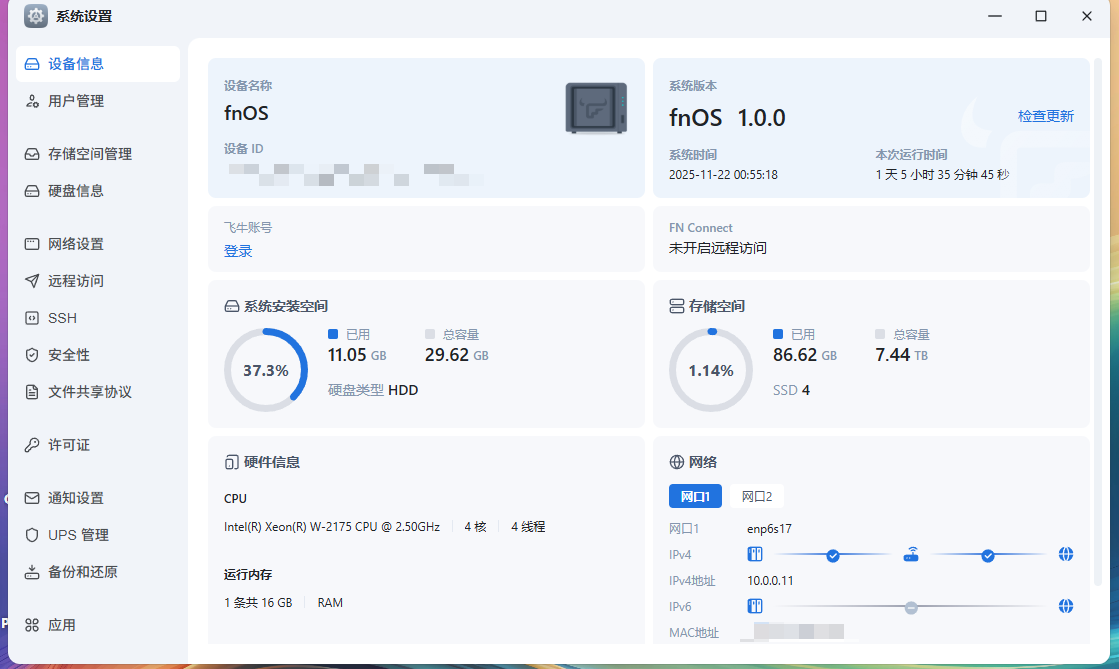Open 用户管理 in the sidebar
This screenshot has width=1119, height=669.
pyautogui.click(x=76, y=101)
